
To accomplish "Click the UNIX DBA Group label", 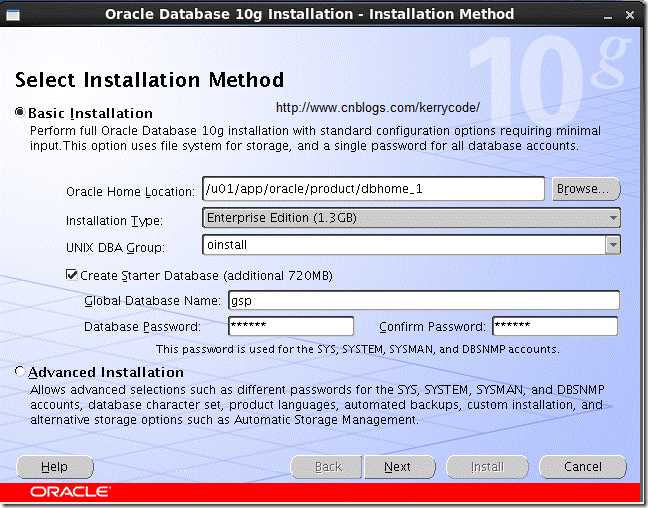I will 115,248.
